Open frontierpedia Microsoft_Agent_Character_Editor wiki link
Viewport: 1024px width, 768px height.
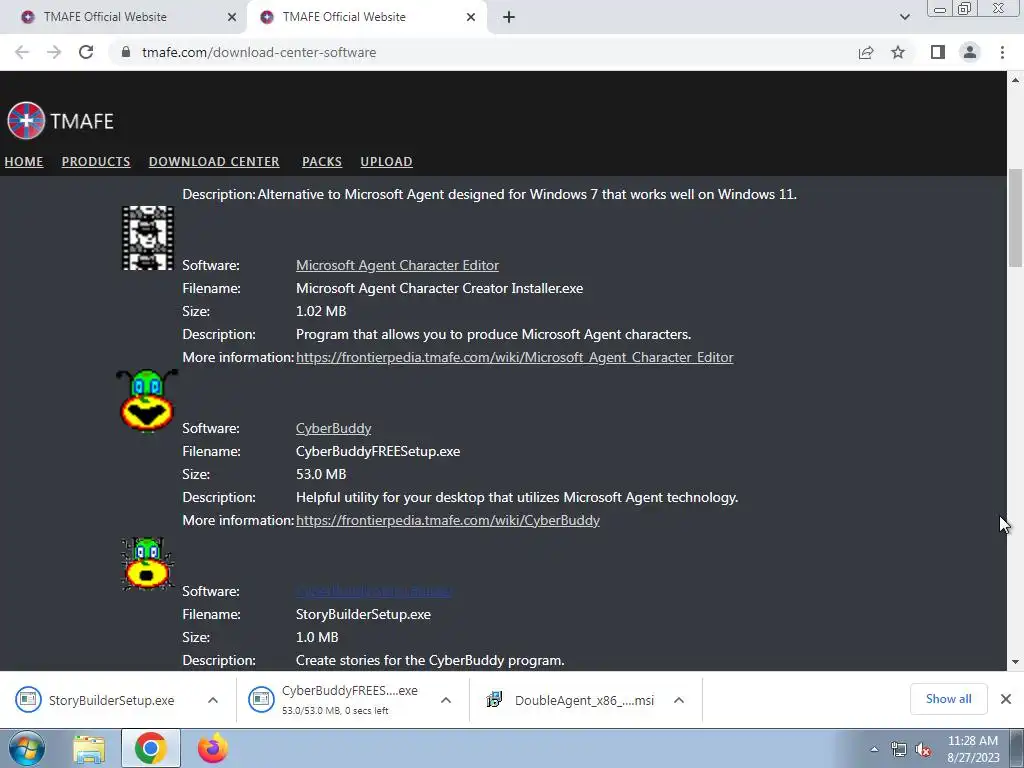pyautogui.click(x=515, y=357)
